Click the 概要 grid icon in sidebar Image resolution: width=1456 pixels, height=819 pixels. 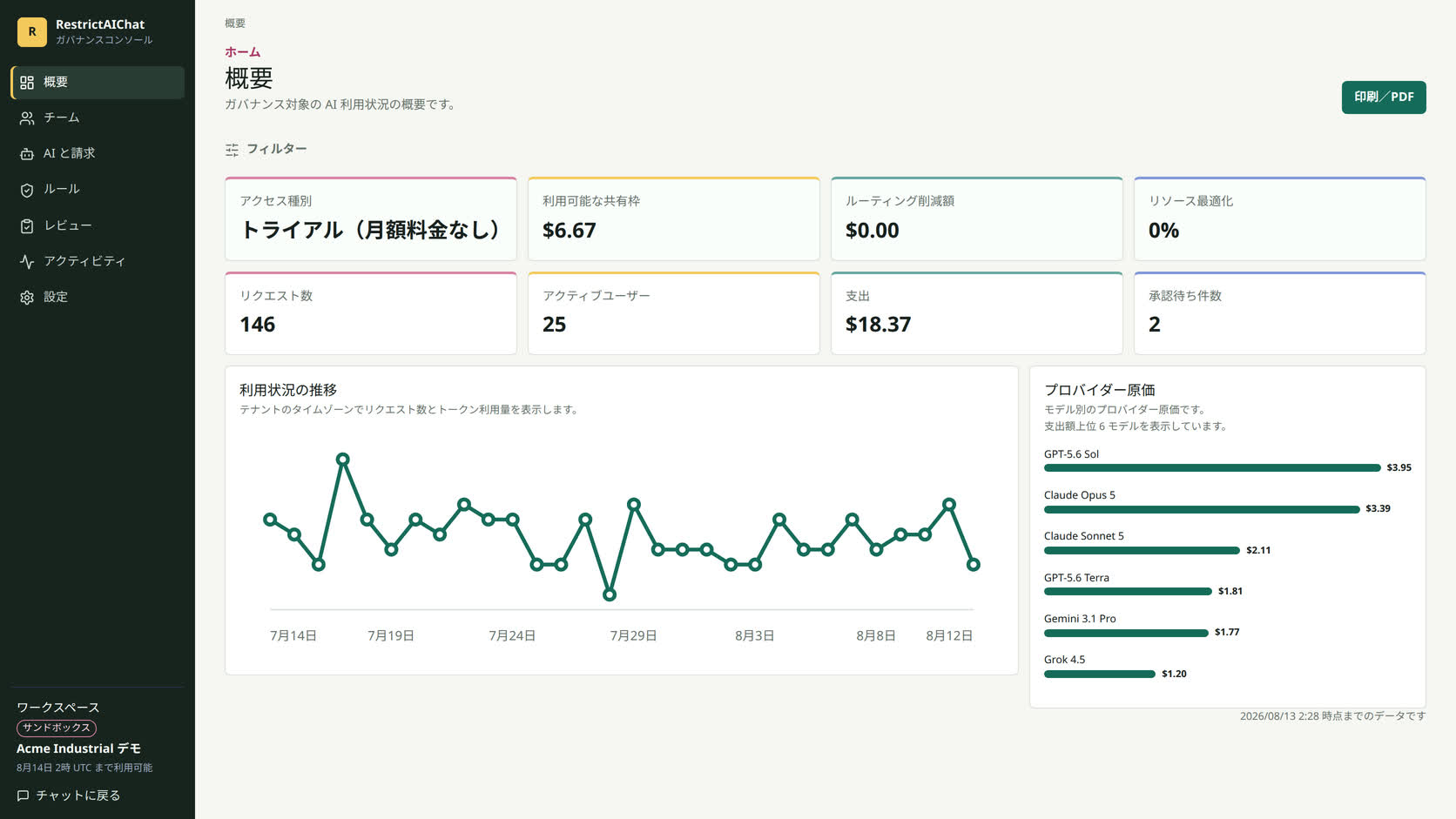(x=27, y=83)
